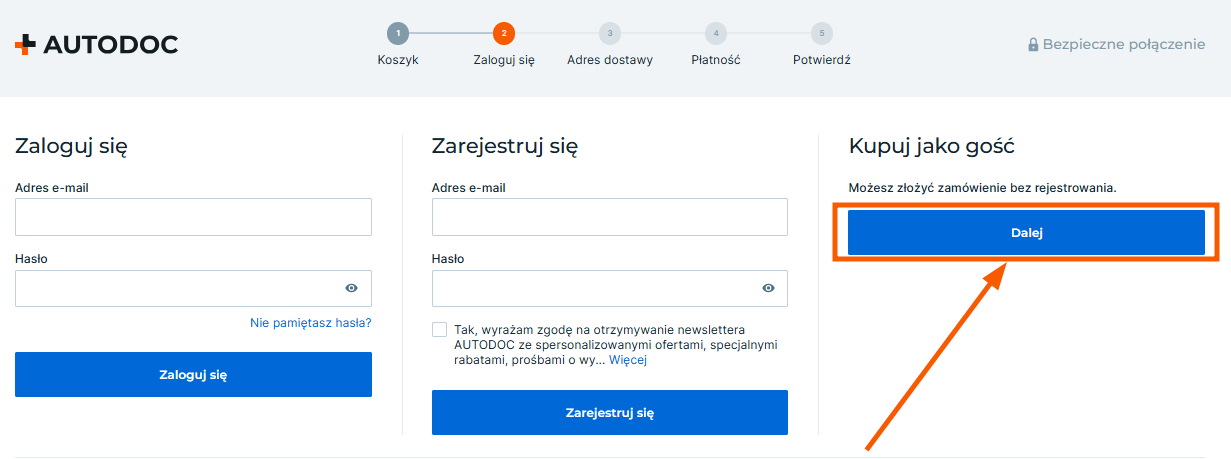The image size is (1231, 459).
Task: Click the AUTODOC logo
Action: [96, 44]
